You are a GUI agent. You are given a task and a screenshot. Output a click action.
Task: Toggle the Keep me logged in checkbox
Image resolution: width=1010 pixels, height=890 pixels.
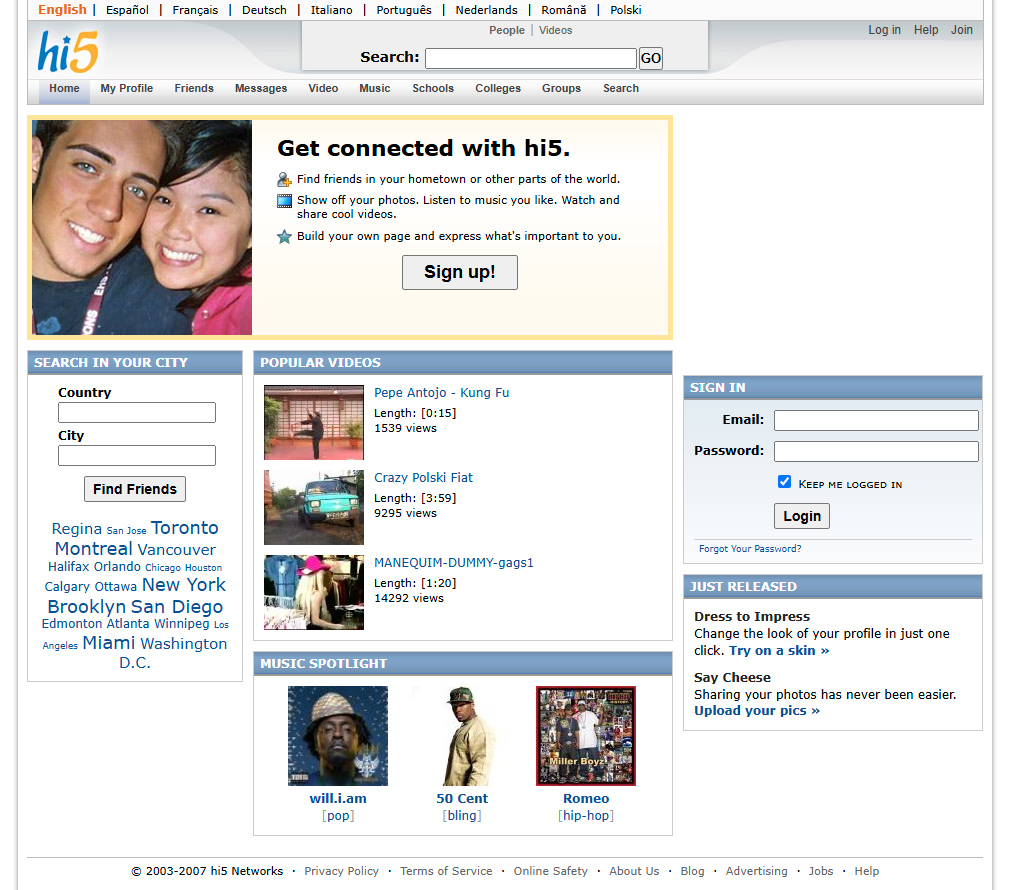784,482
